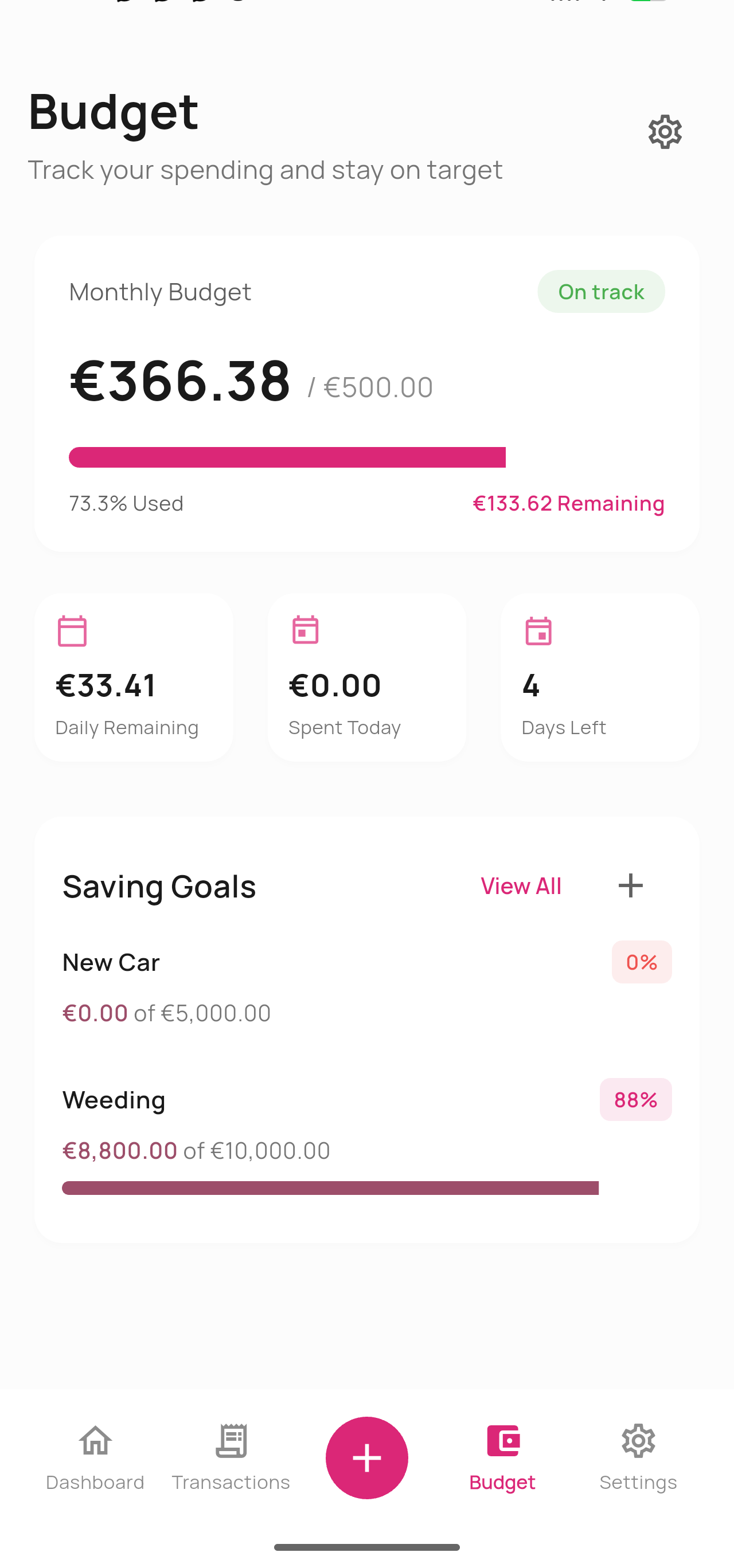The height and width of the screenshot is (1568, 734).
Task: Tap the Days Left calendar icon
Action: (x=538, y=630)
